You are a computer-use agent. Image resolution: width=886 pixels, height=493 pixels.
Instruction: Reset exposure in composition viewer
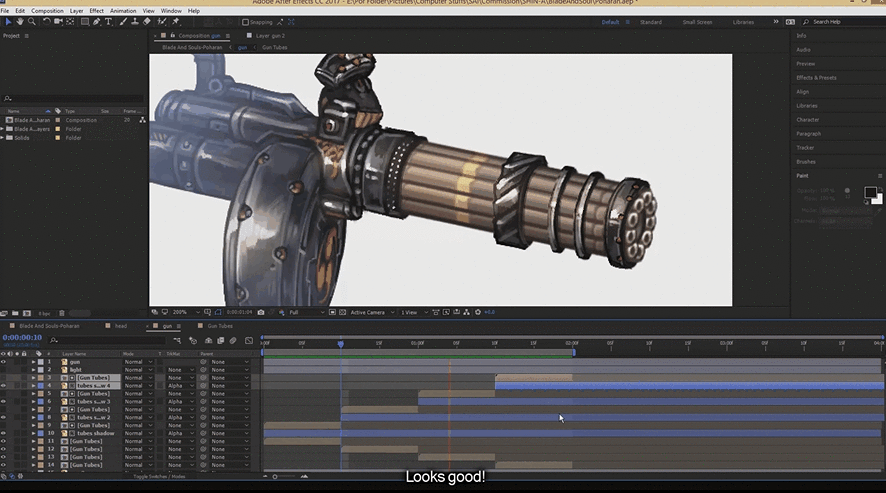(478, 312)
